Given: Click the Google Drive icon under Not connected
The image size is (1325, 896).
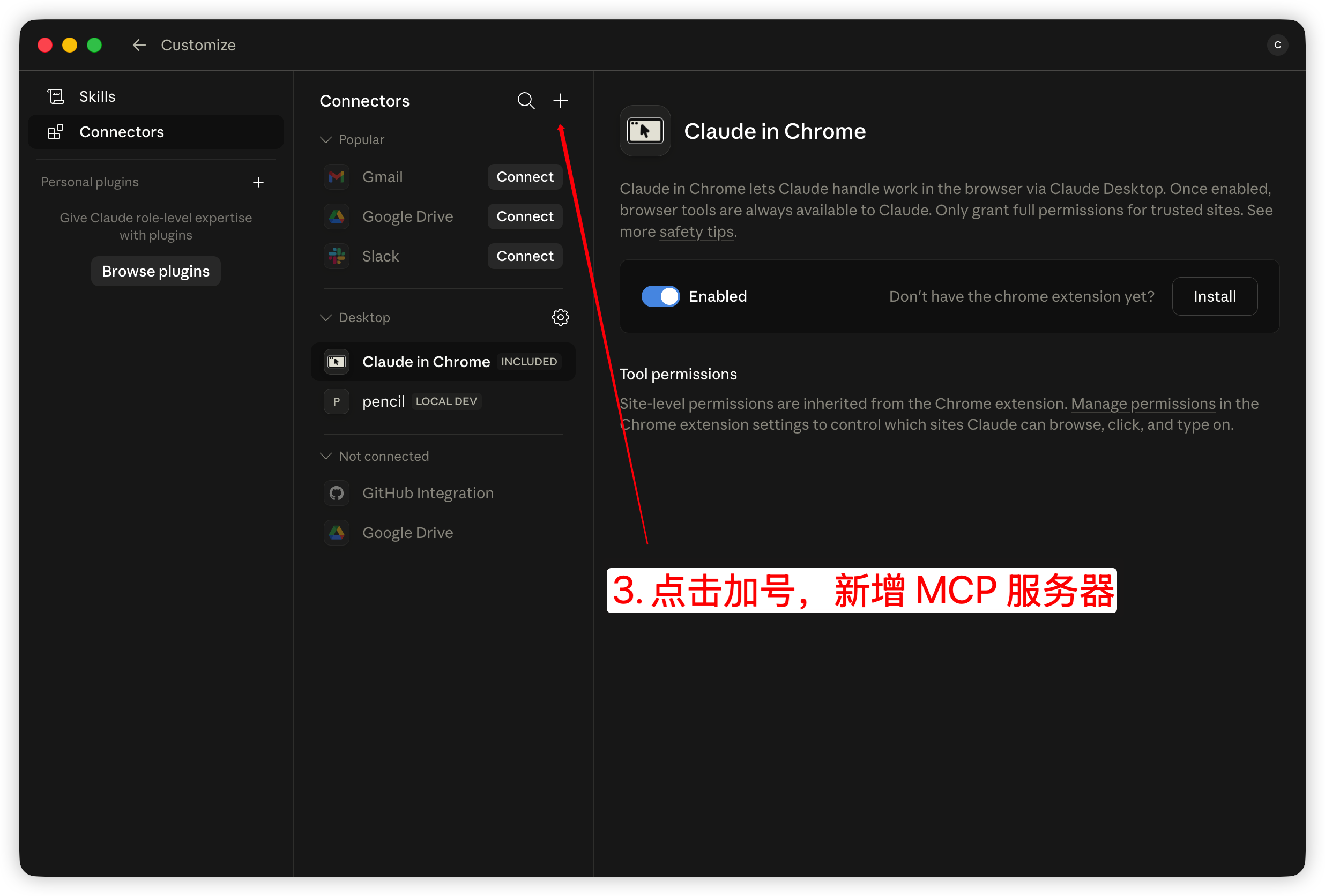Looking at the screenshot, I should click(337, 532).
